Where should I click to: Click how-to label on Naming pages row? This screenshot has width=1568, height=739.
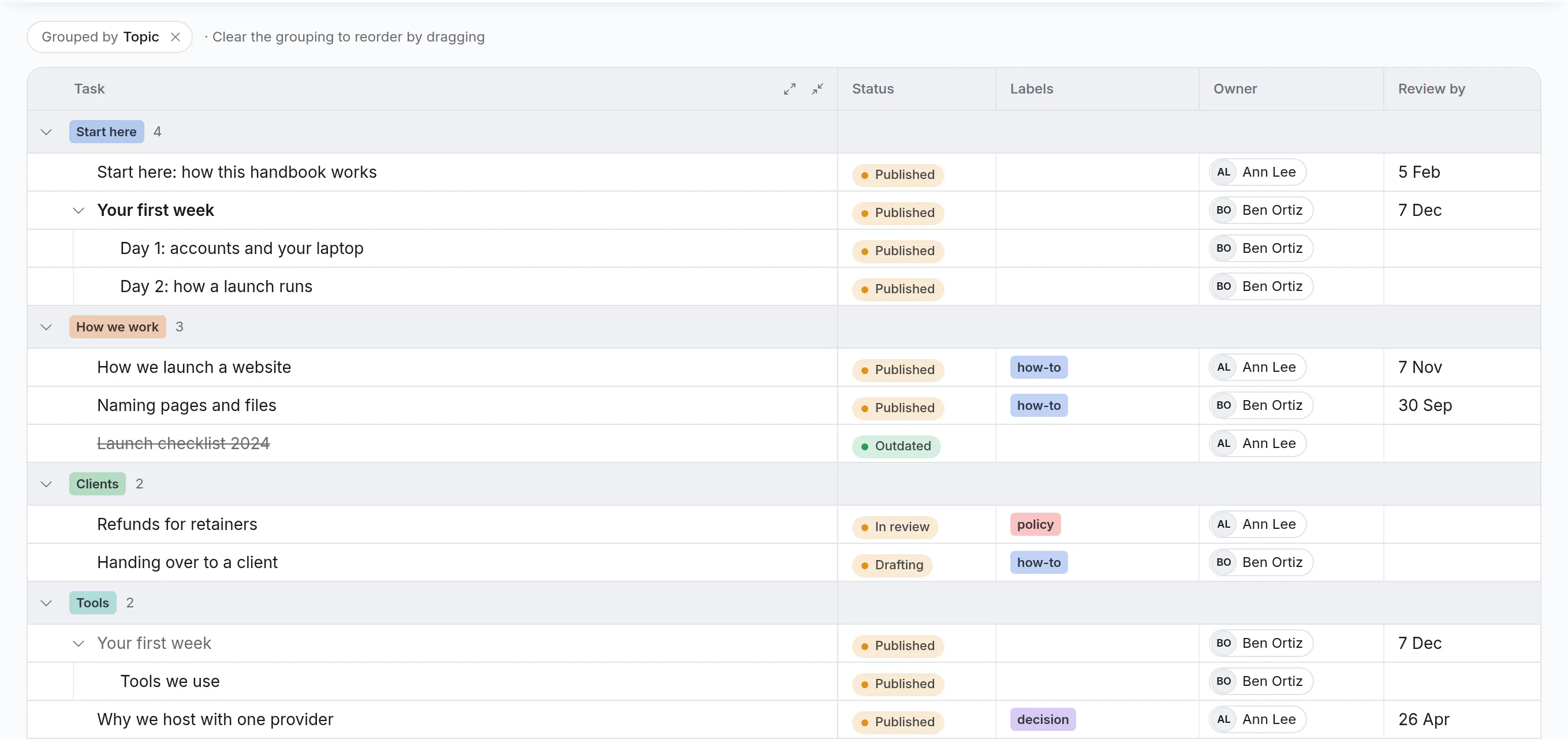pos(1039,405)
